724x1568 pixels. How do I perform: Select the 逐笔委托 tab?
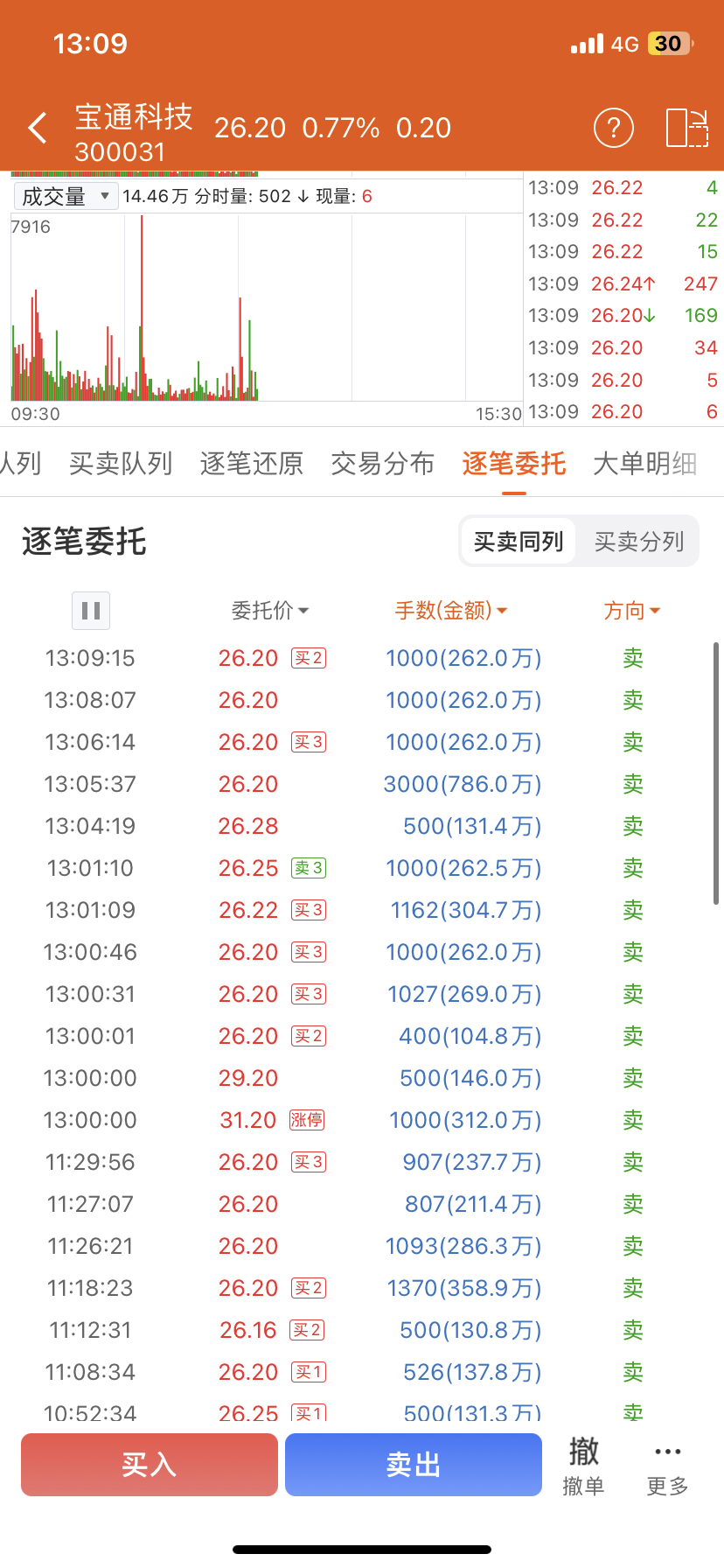tap(514, 464)
